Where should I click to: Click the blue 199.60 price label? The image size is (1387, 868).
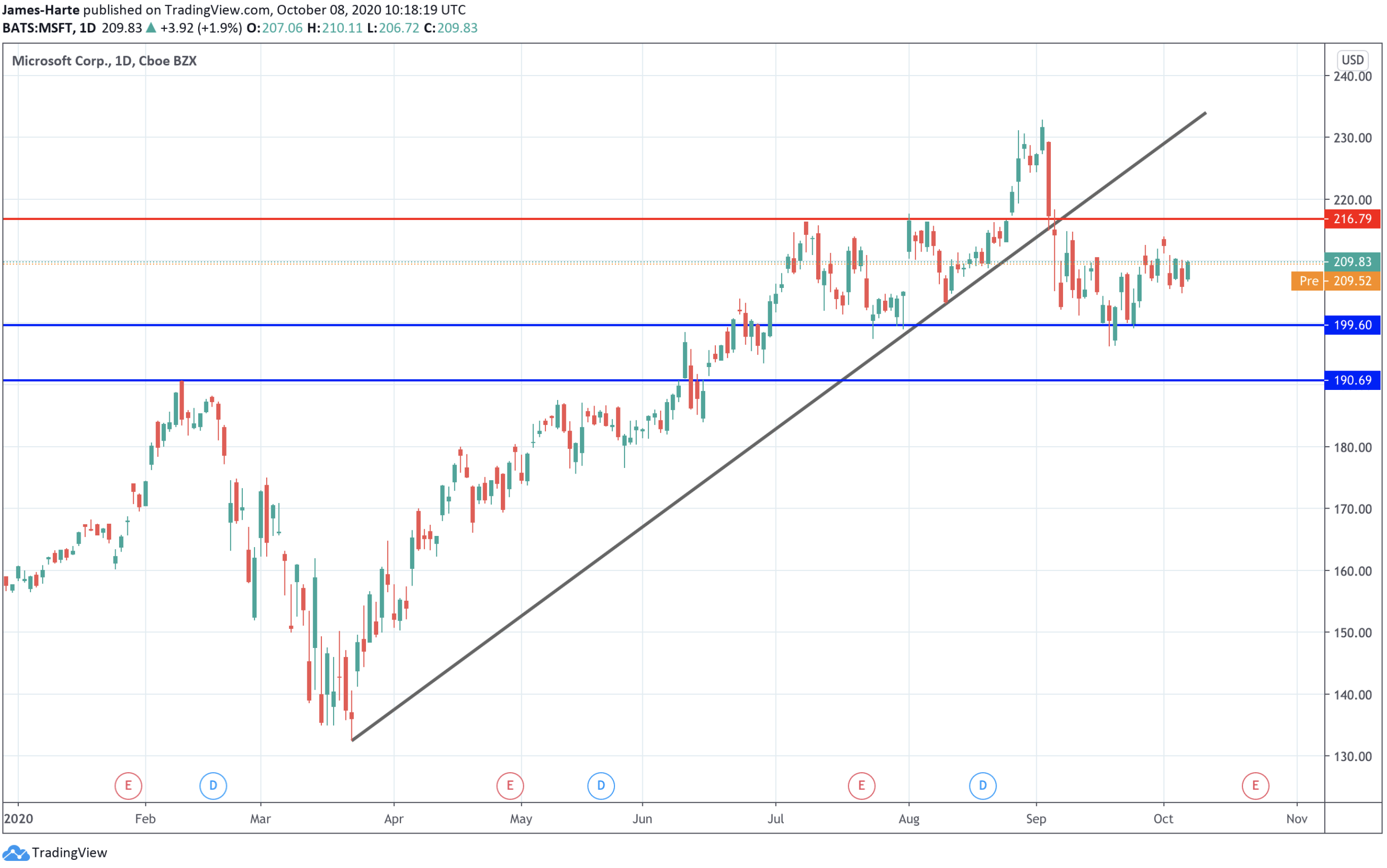click(x=1352, y=325)
